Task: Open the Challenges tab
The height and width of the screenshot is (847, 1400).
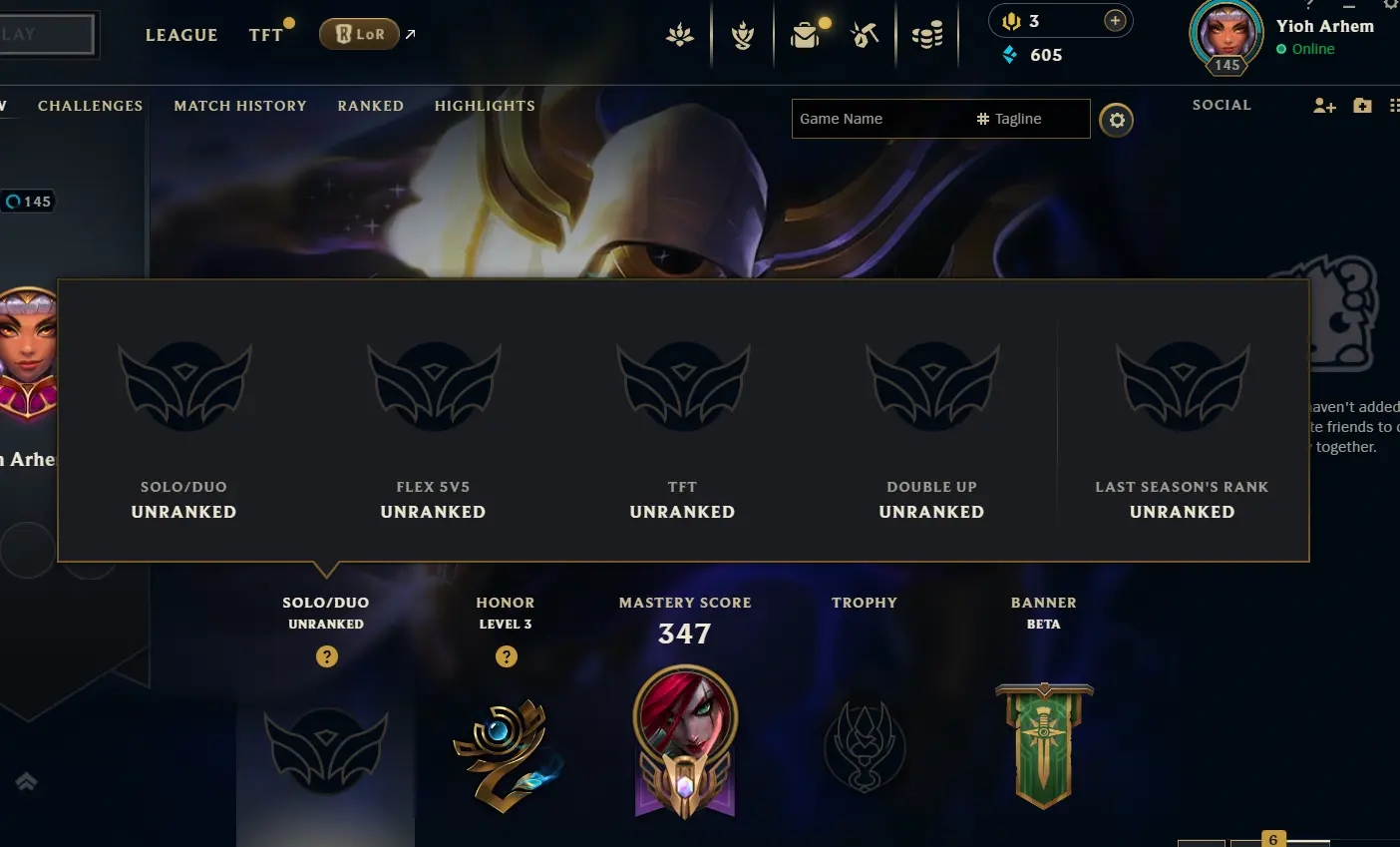Action: 91,106
